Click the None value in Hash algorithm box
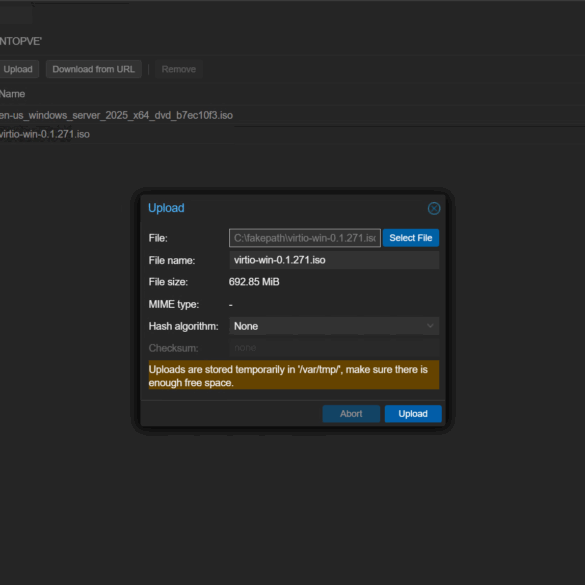Image resolution: width=585 pixels, height=585 pixels. click(x=246, y=326)
